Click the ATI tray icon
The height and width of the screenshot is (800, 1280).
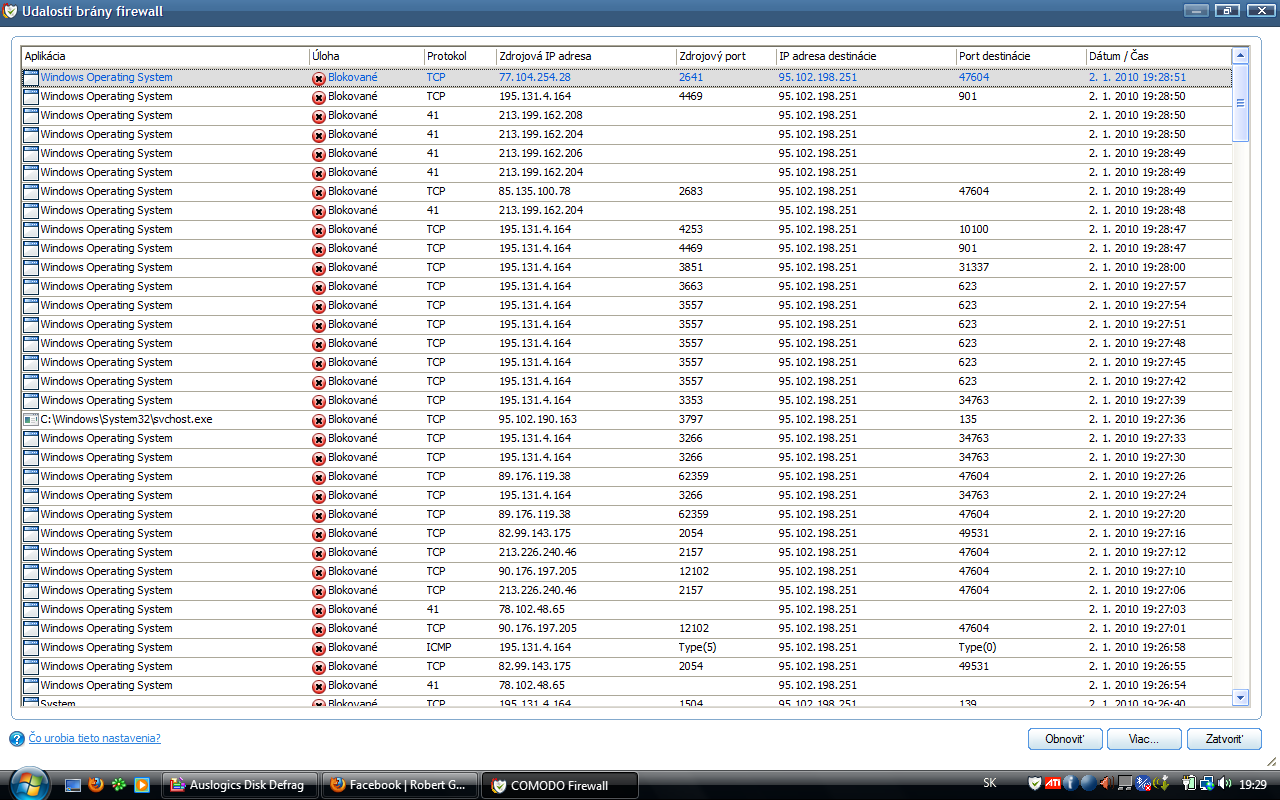[x=1052, y=783]
